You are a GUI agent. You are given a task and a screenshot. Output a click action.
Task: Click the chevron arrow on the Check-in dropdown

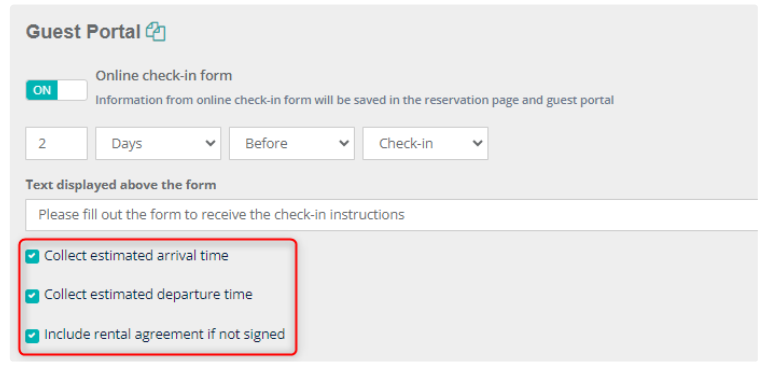[478, 143]
